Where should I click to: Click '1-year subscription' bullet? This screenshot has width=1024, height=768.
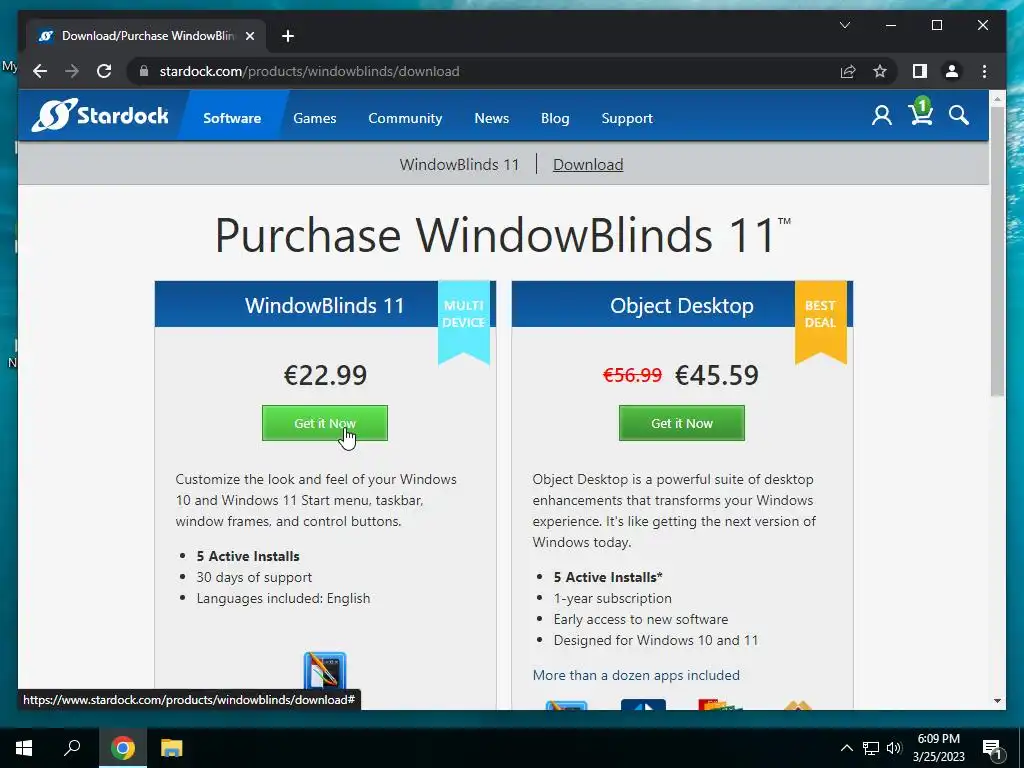(613, 598)
